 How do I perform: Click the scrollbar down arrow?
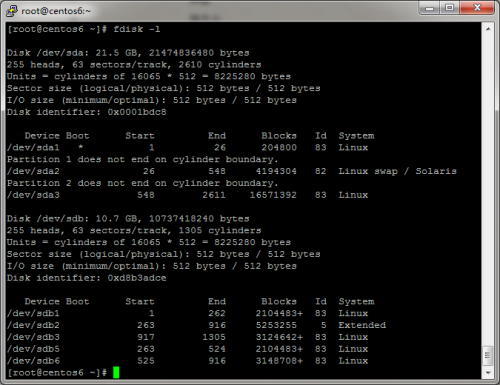coord(488,372)
